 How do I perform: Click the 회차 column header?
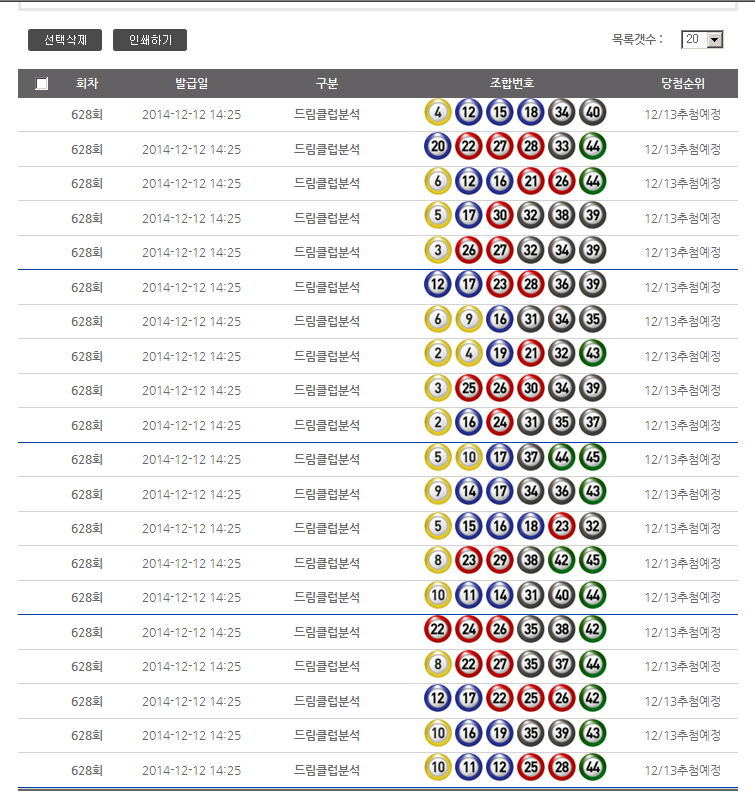tap(87, 84)
